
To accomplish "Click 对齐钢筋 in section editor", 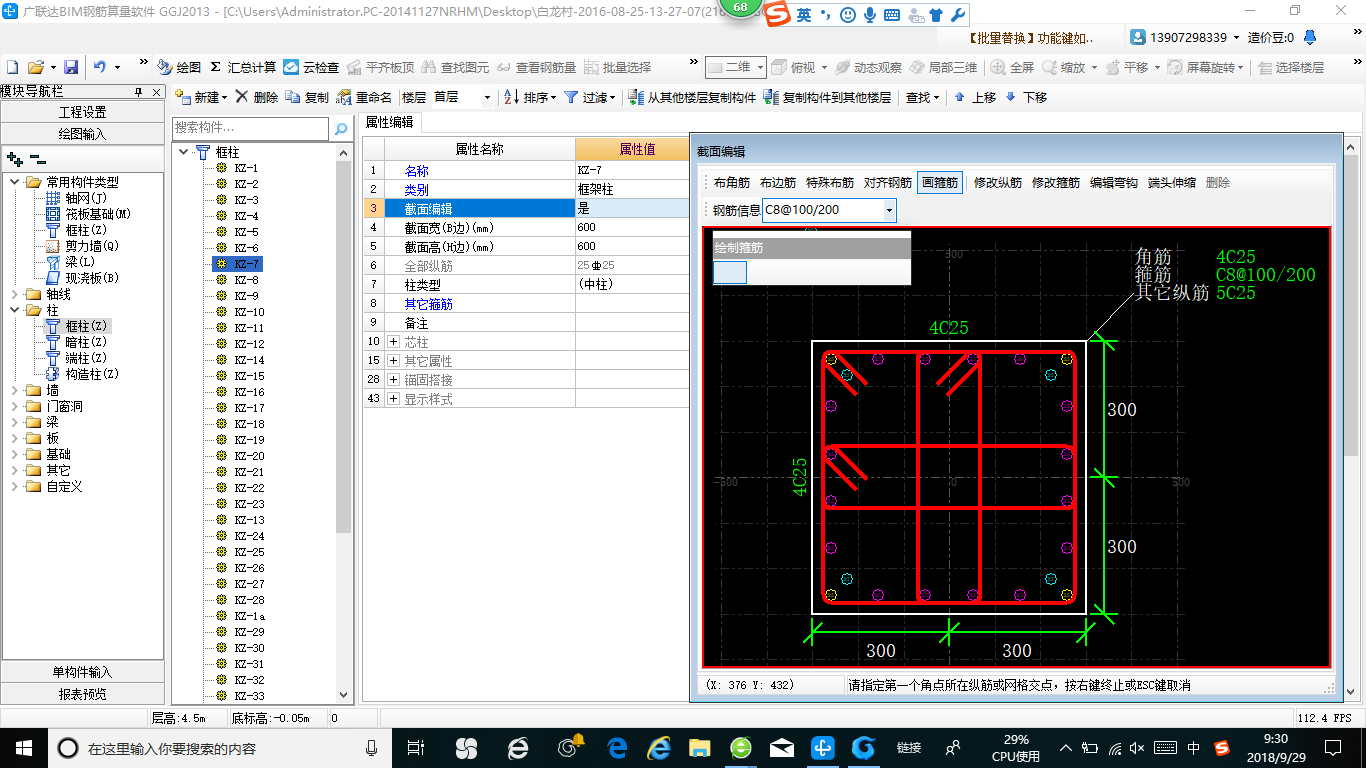I will pyautogui.click(x=887, y=183).
